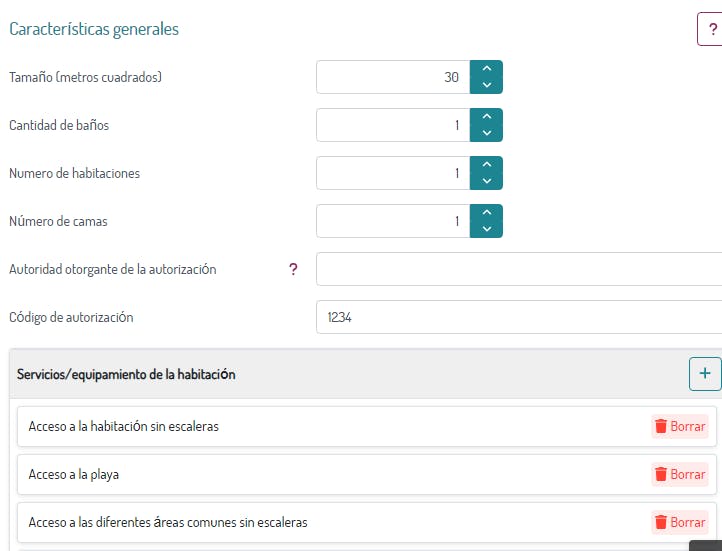Decrease Cantidad de baños value

487,133
